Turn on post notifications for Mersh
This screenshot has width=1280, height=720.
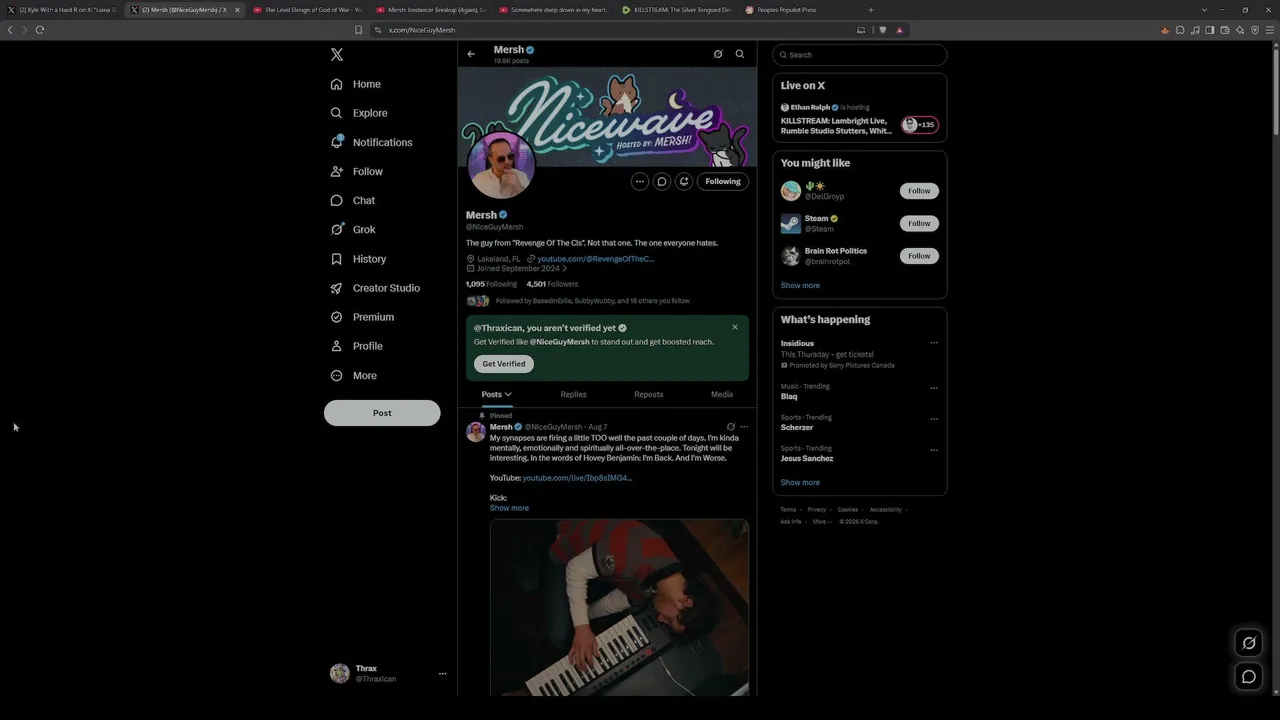[x=684, y=181]
